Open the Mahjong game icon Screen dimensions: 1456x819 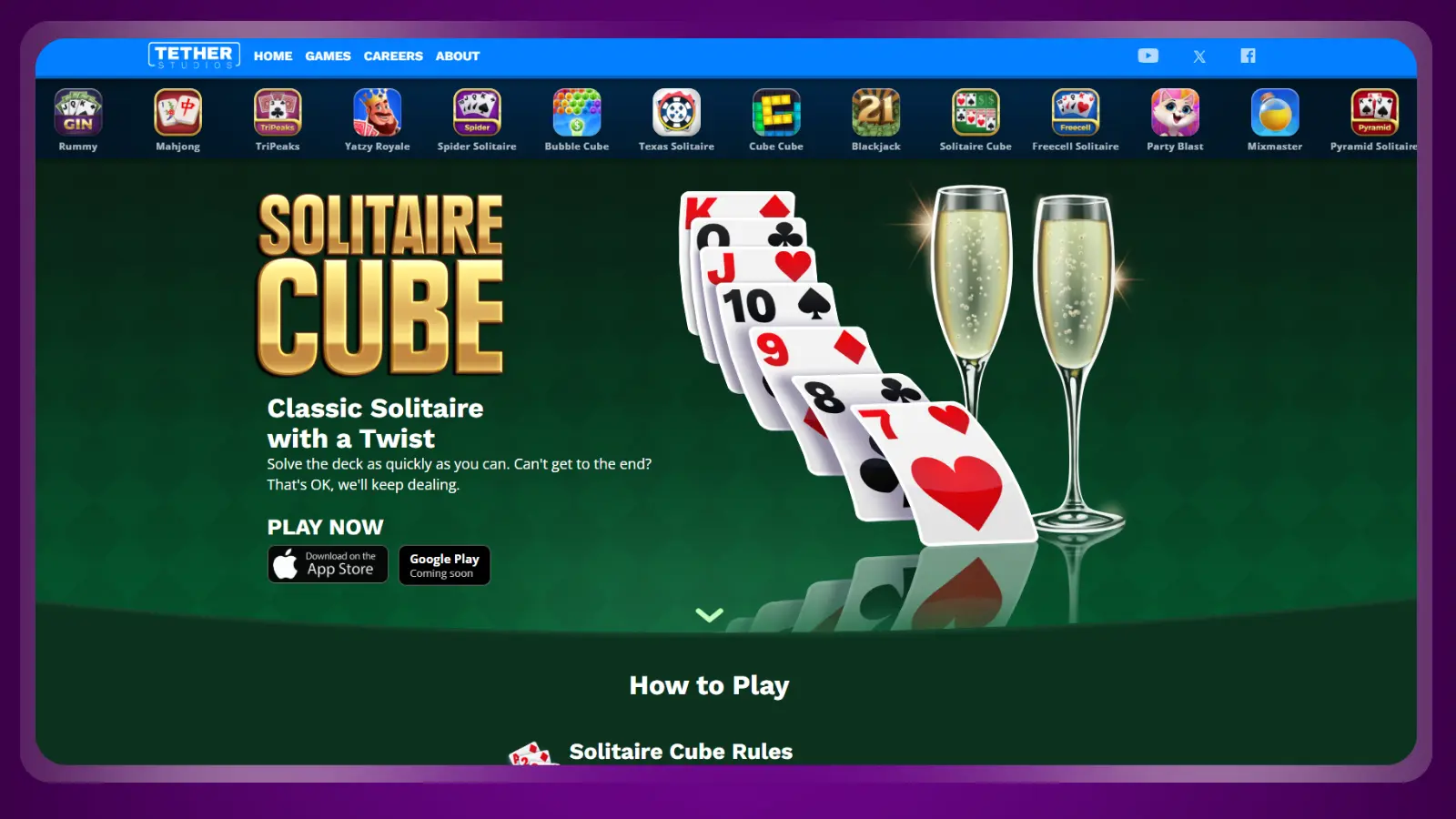[177, 113]
